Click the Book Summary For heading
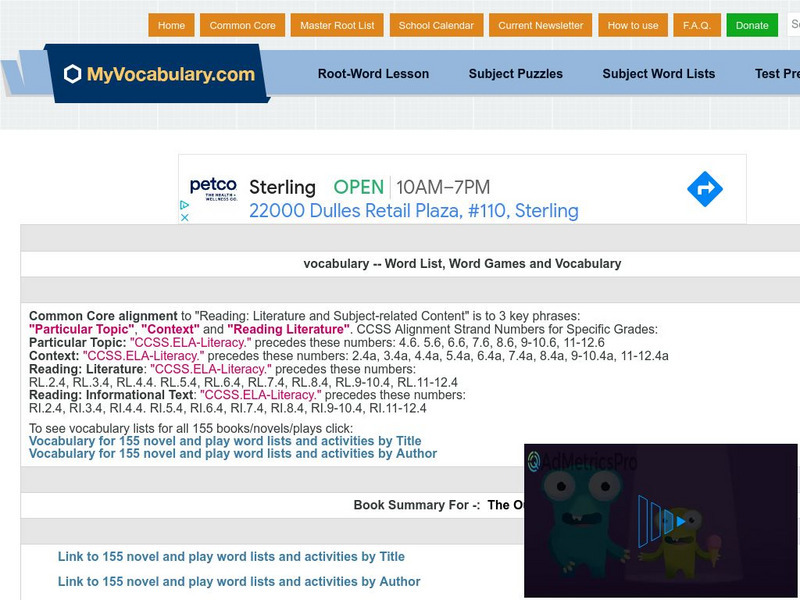The height and width of the screenshot is (600, 800). coord(417,505)
